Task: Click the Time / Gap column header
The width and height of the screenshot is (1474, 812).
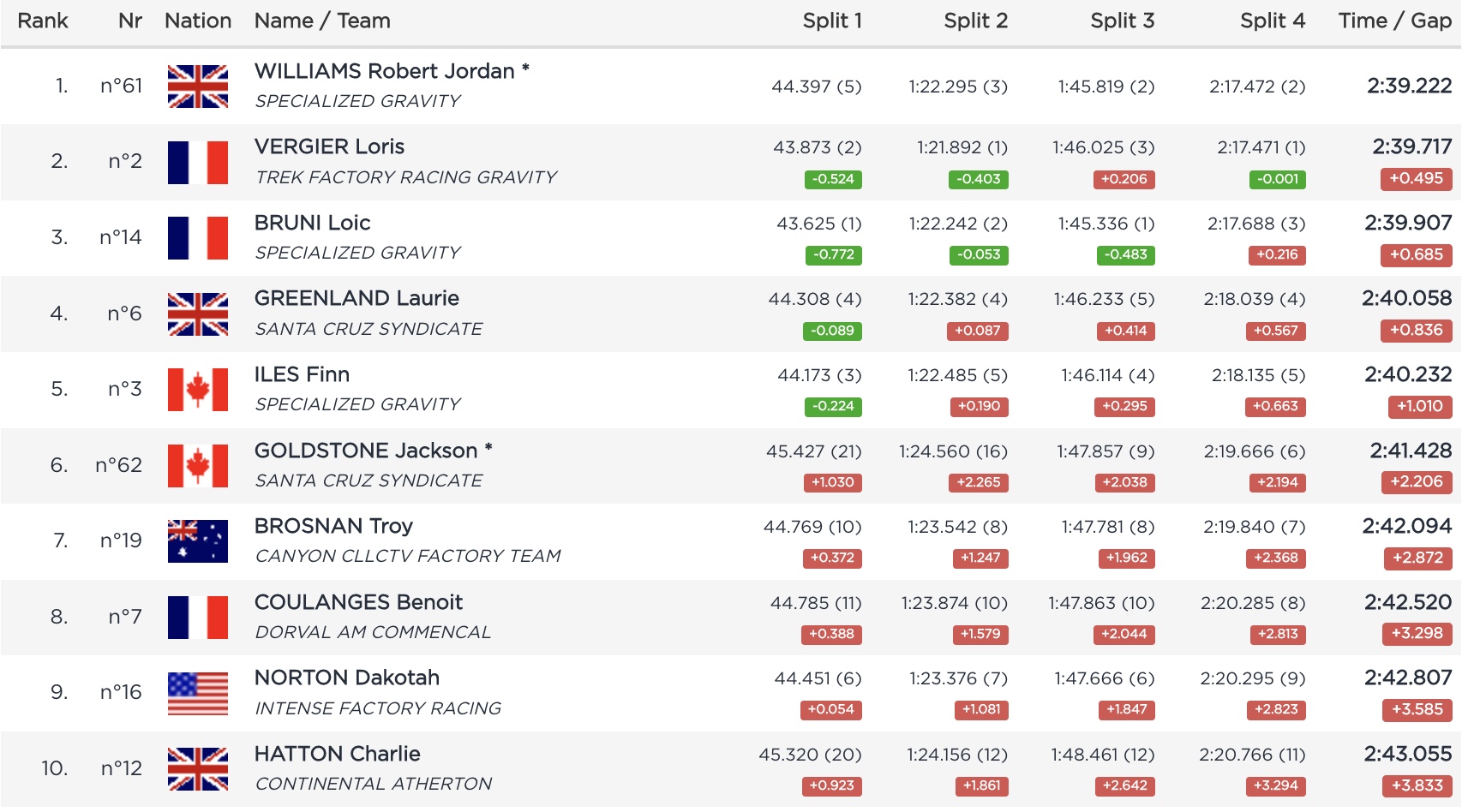Action: [x=1394, y=21]
